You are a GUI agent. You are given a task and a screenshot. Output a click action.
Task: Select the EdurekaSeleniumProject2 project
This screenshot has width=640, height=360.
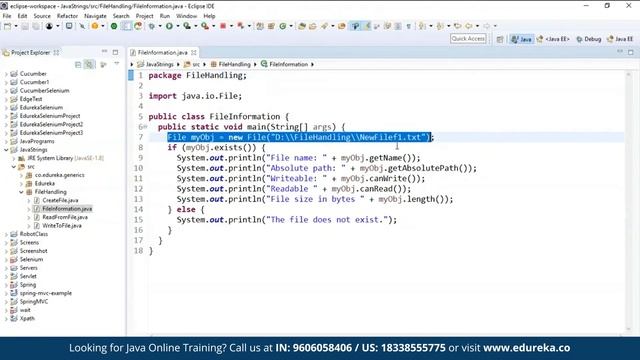click(x=51, y=124)
